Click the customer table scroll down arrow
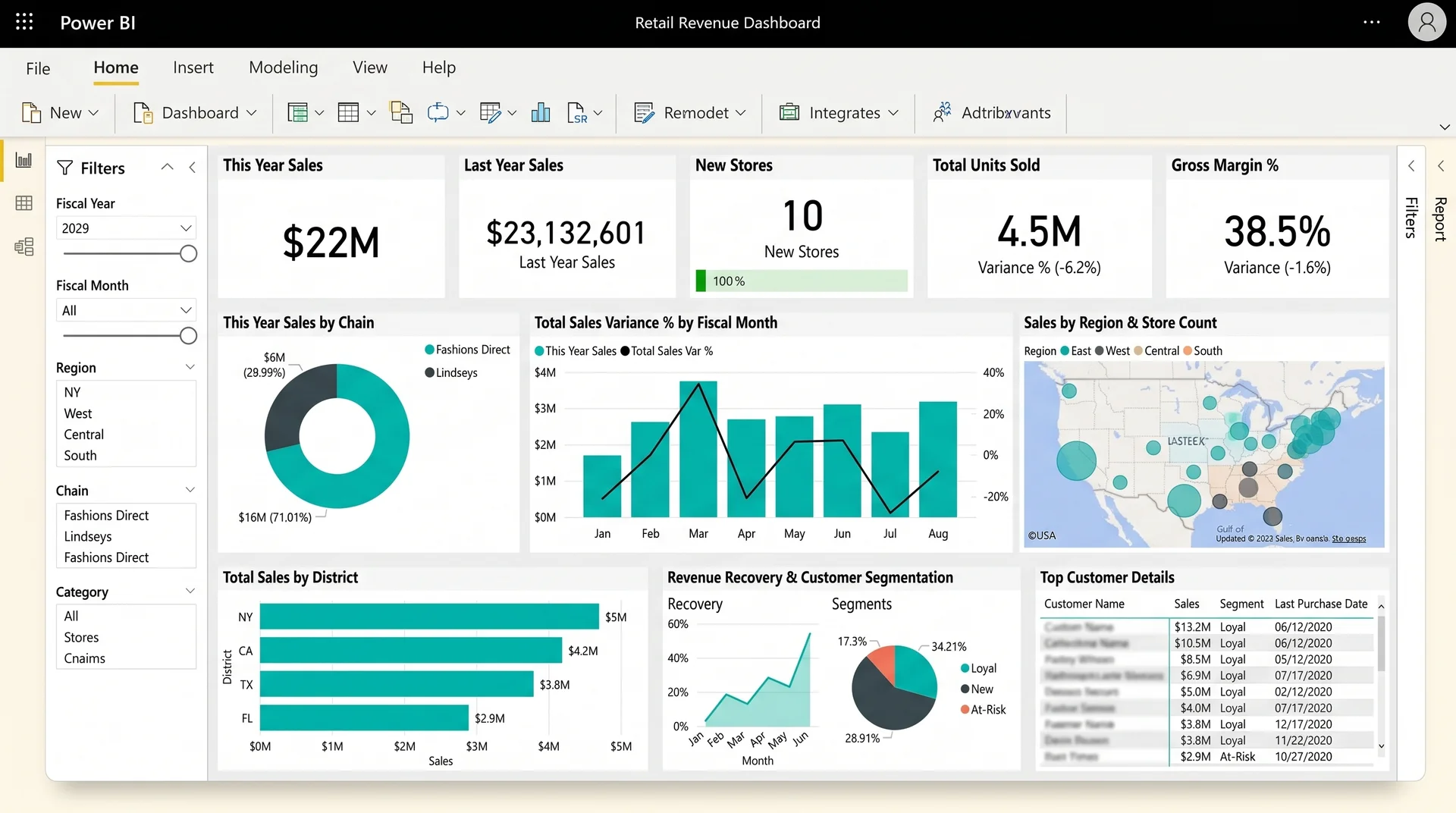 [1381, 746]
